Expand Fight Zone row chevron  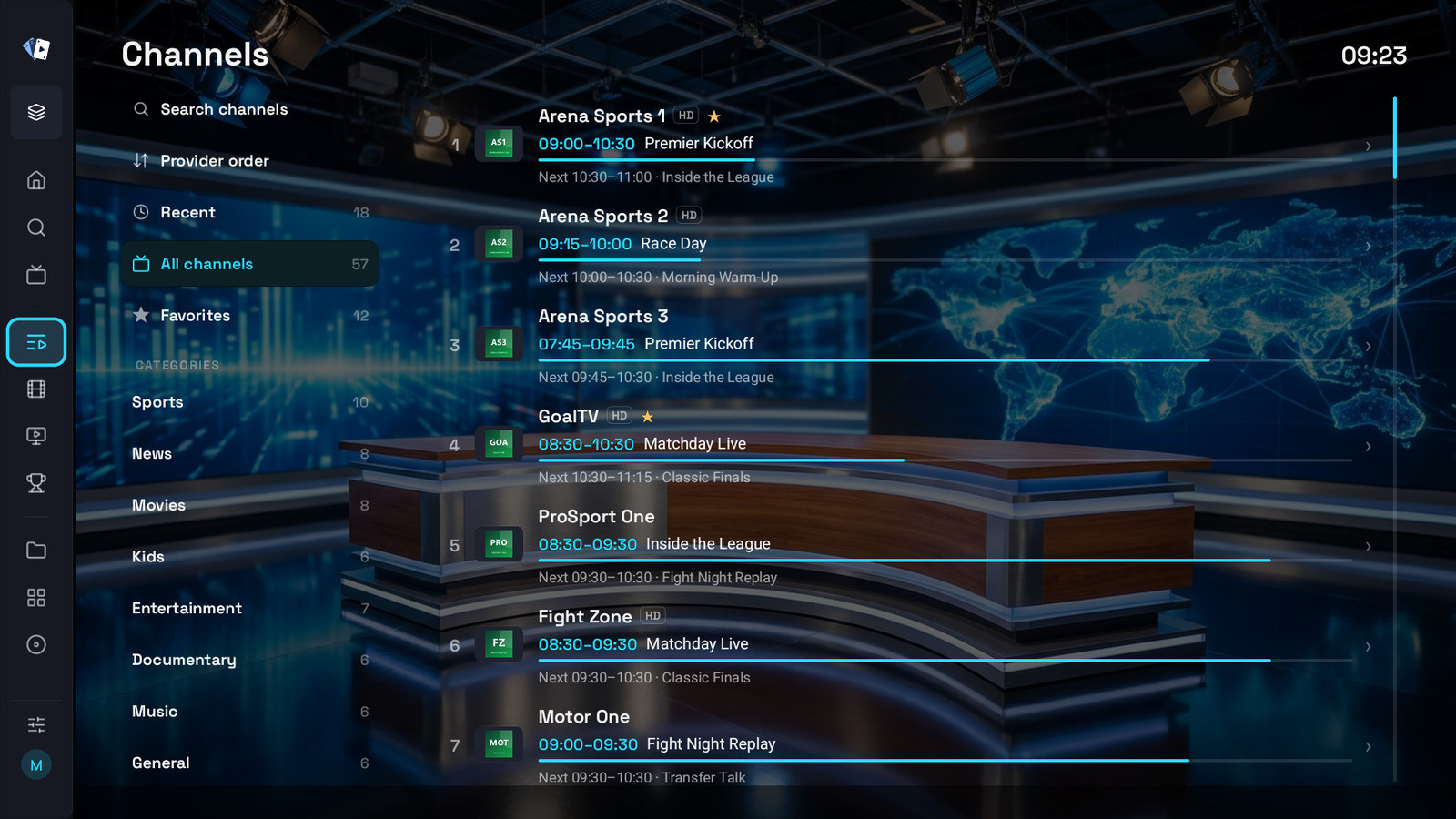[x=1368, y=646]
